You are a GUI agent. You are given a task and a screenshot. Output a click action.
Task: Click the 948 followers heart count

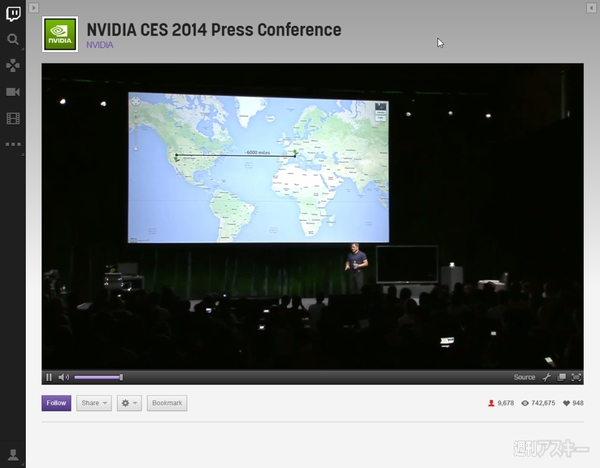coord(573,403)
